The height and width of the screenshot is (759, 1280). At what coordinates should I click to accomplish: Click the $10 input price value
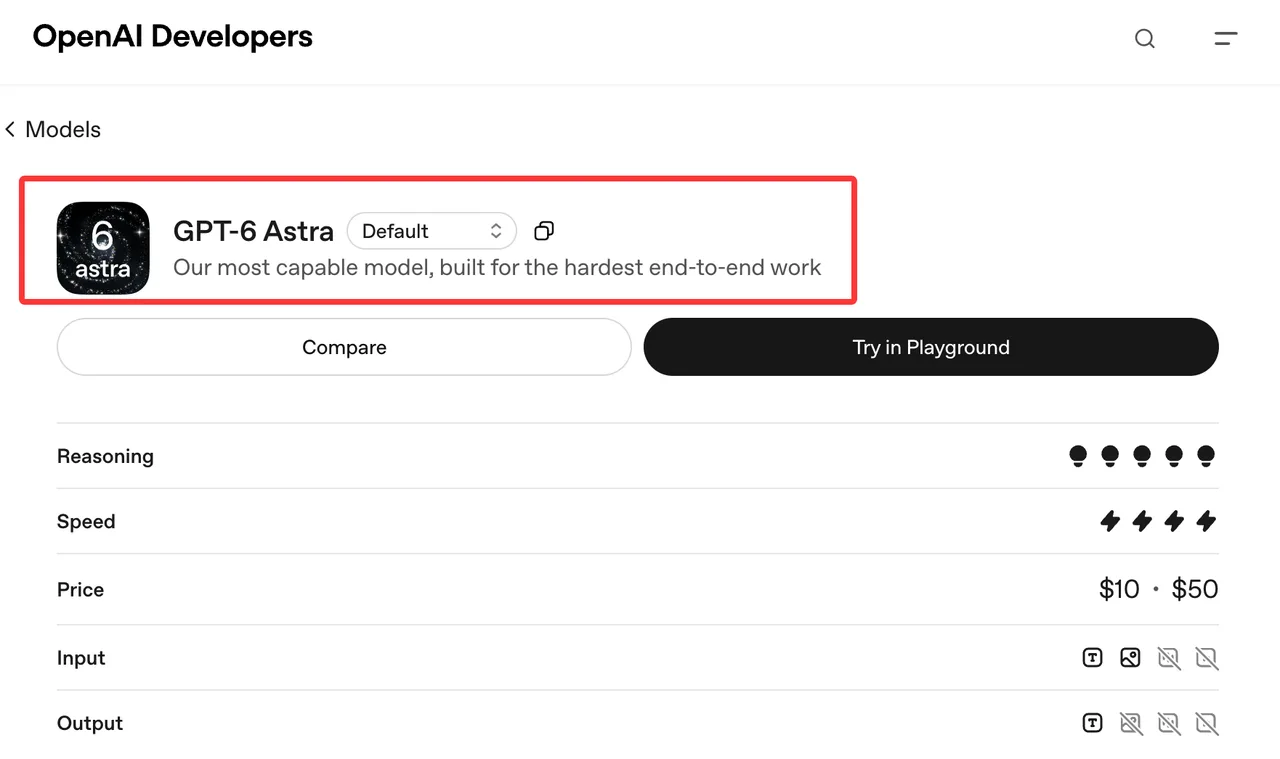1119,589
